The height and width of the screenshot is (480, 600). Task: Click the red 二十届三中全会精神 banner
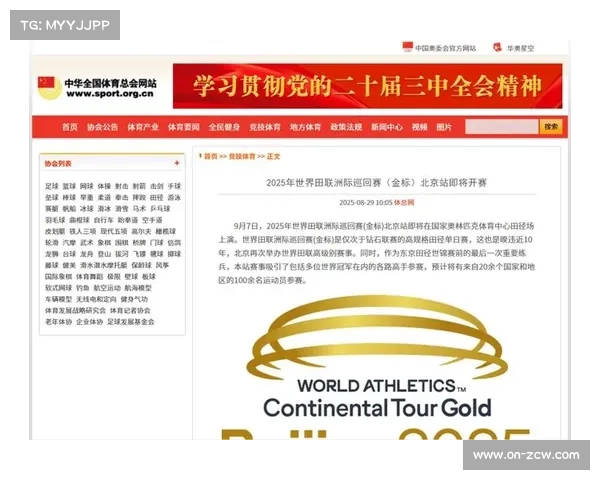coord(367,86)
